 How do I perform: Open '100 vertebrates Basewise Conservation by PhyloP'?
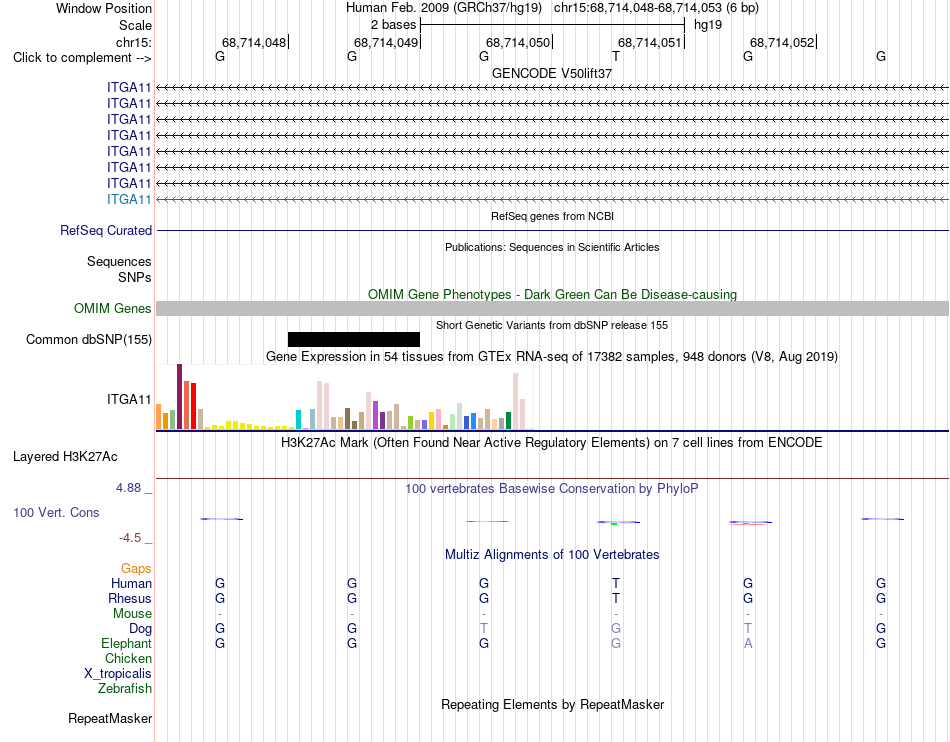click(x=552, y=488)
